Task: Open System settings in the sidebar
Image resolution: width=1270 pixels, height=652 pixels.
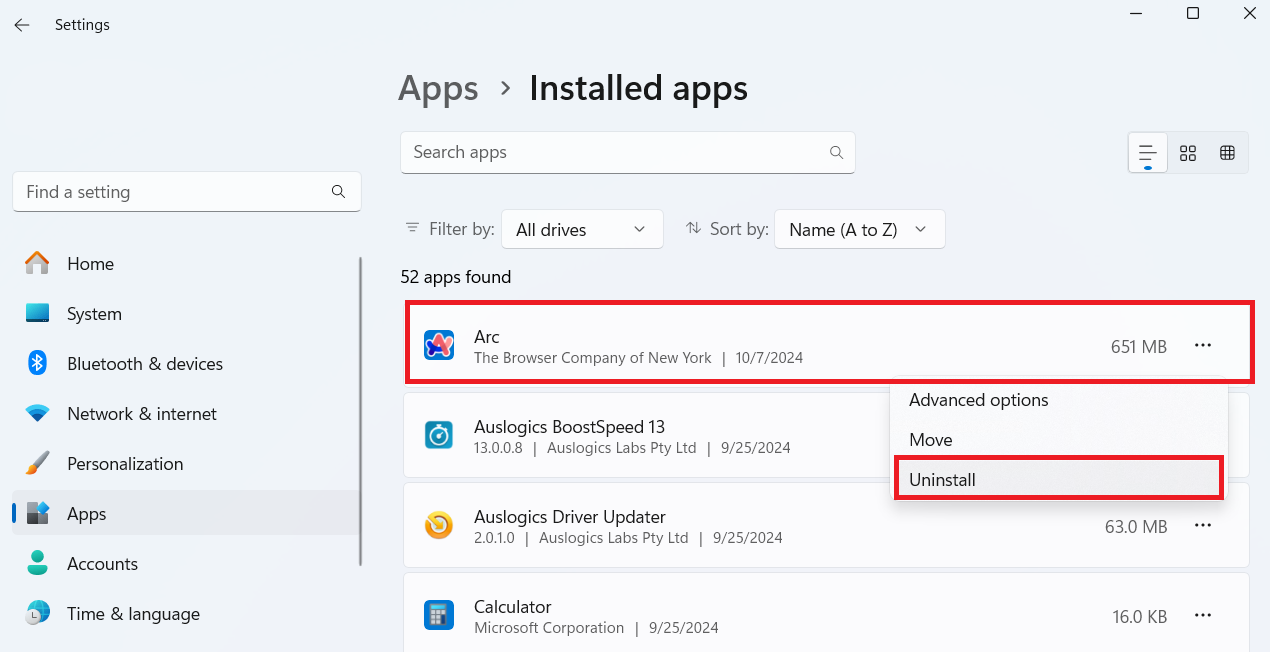Action: pos(187,314)
